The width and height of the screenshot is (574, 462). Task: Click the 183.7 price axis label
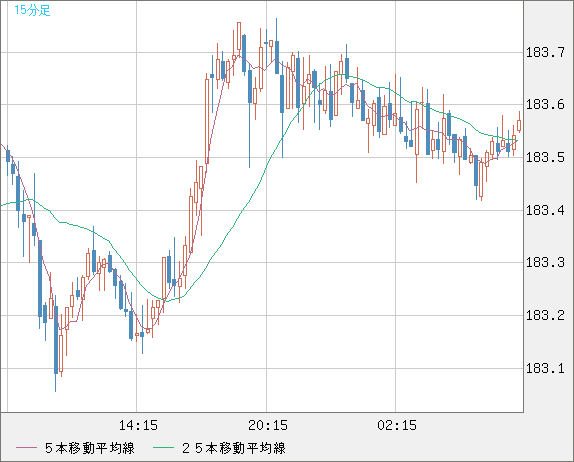(545, 53)
